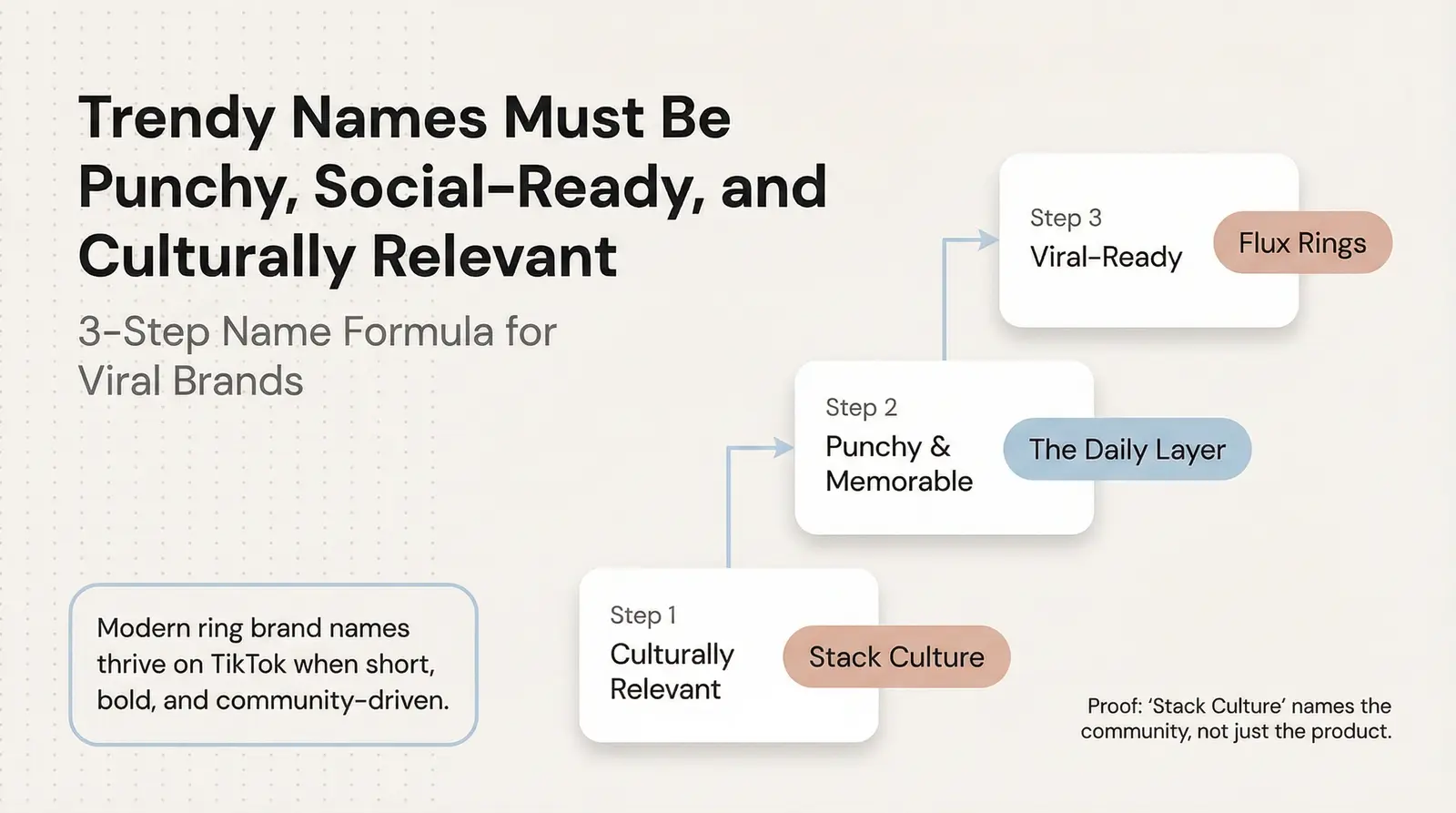Click the "Viral-Ready" text
This screenshot has width=1456, height=813.
1107,258
